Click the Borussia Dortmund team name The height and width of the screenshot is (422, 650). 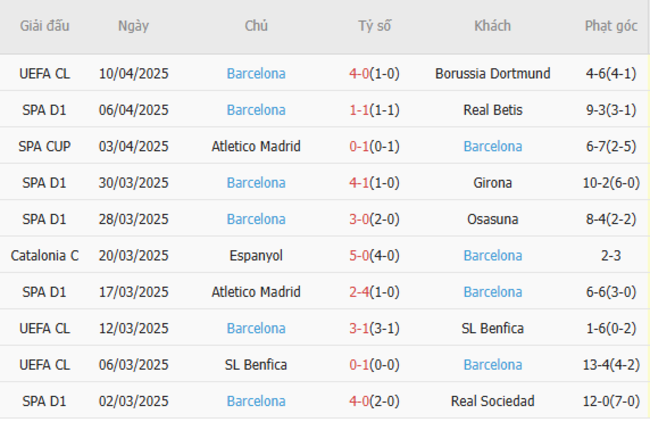click(492, 73)
